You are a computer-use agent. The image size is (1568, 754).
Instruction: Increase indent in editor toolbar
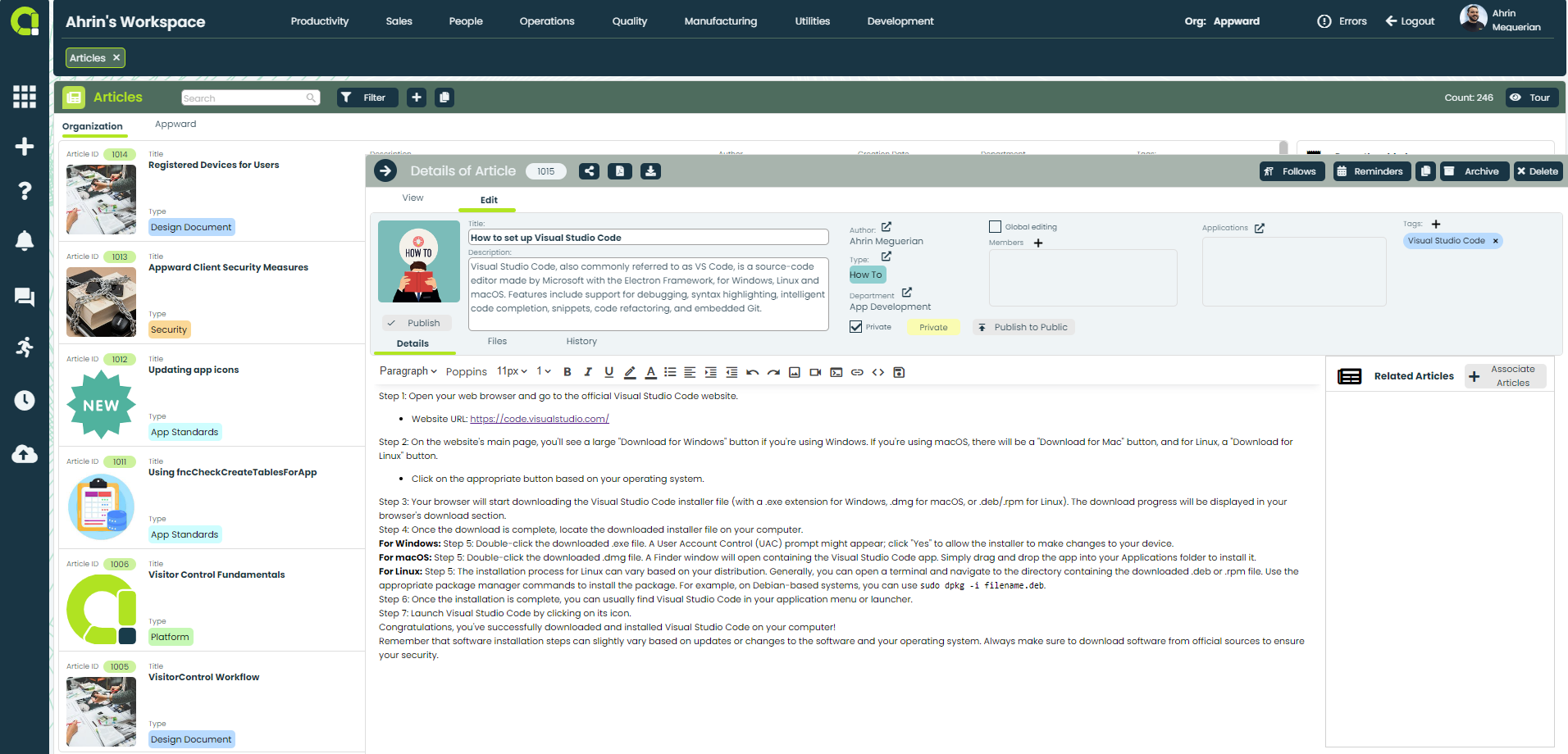[710, 372]
